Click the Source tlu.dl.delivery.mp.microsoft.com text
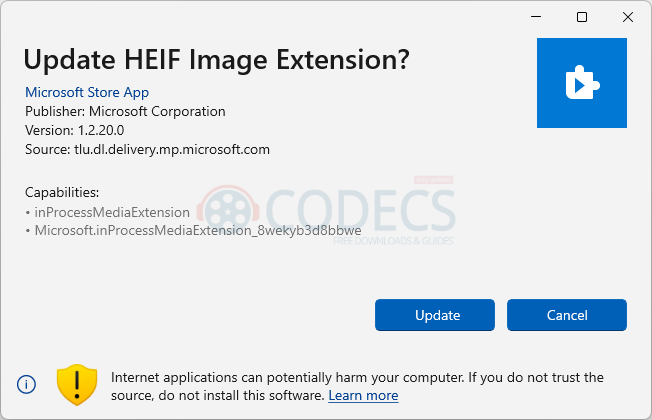652x420 pixels. point(147,150)
